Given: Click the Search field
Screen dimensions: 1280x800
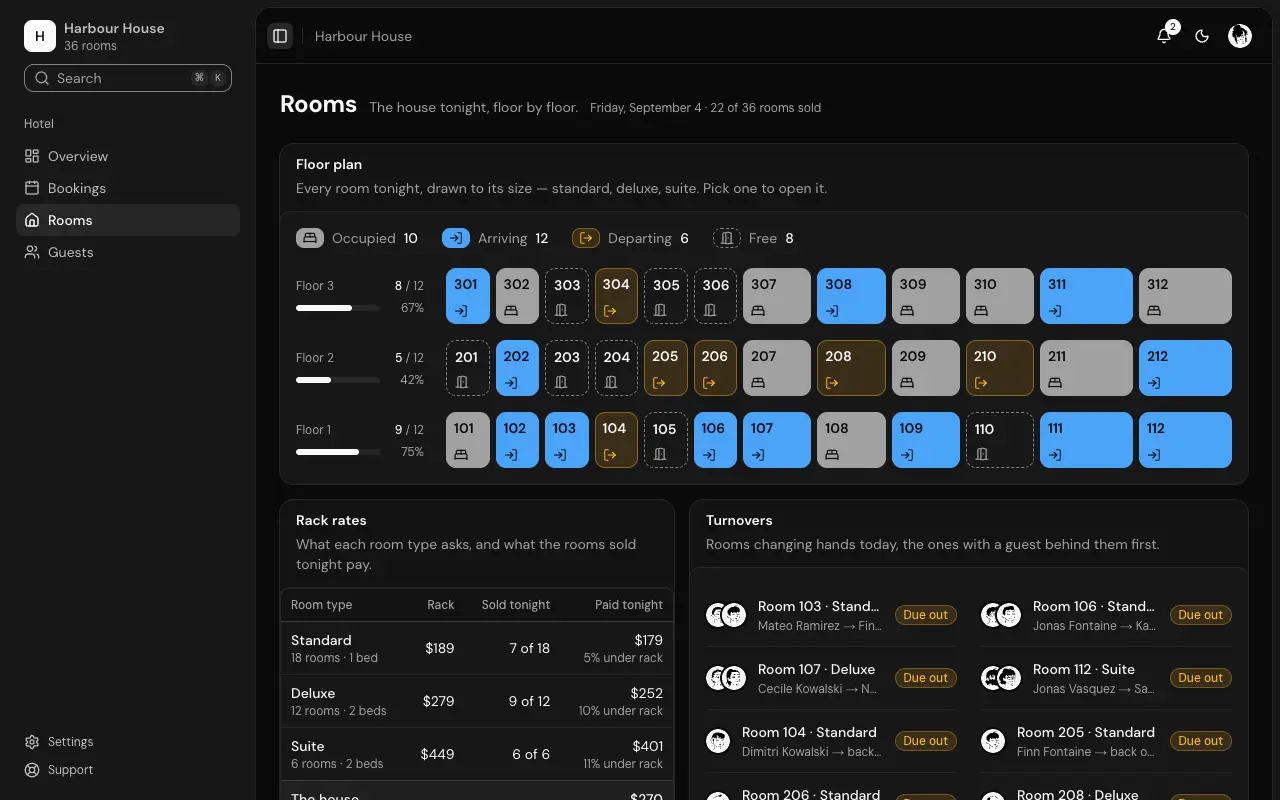Looking at the screenshot, I should (x=128, y=78).
